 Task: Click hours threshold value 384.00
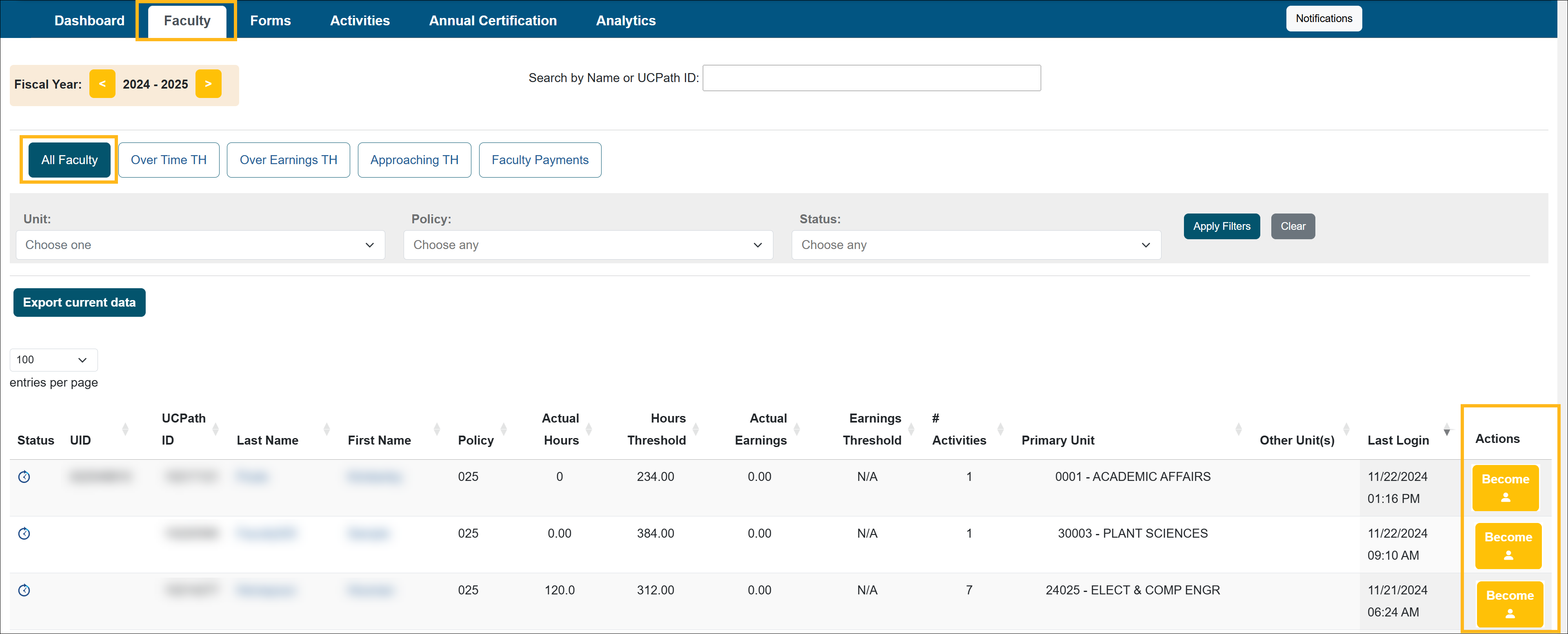coord(655,533)
